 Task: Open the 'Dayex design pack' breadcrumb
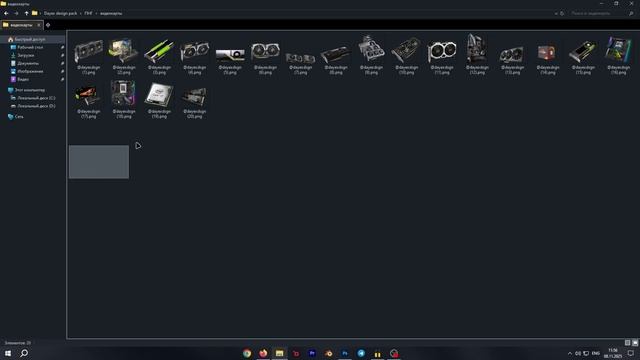point(60,13)
